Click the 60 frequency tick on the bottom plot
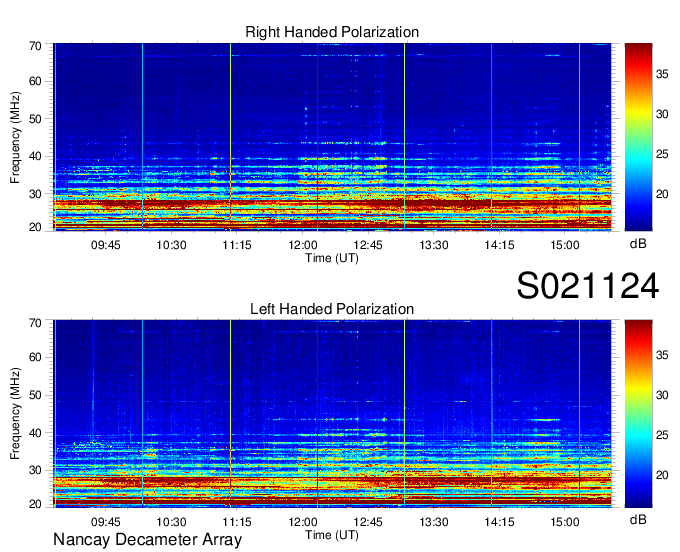The height and width of the screenshot is (552, 680). [x=35, y=357]
